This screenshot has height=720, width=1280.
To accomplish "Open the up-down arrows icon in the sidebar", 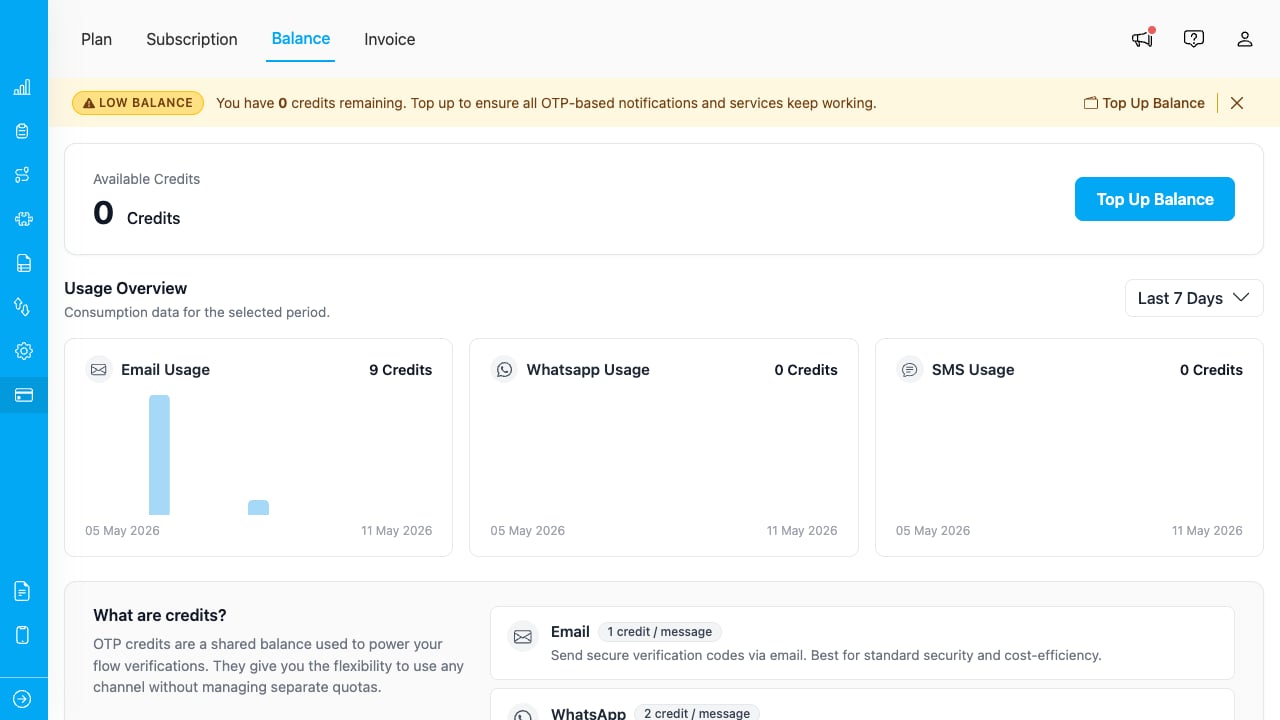I will (22, 307).
